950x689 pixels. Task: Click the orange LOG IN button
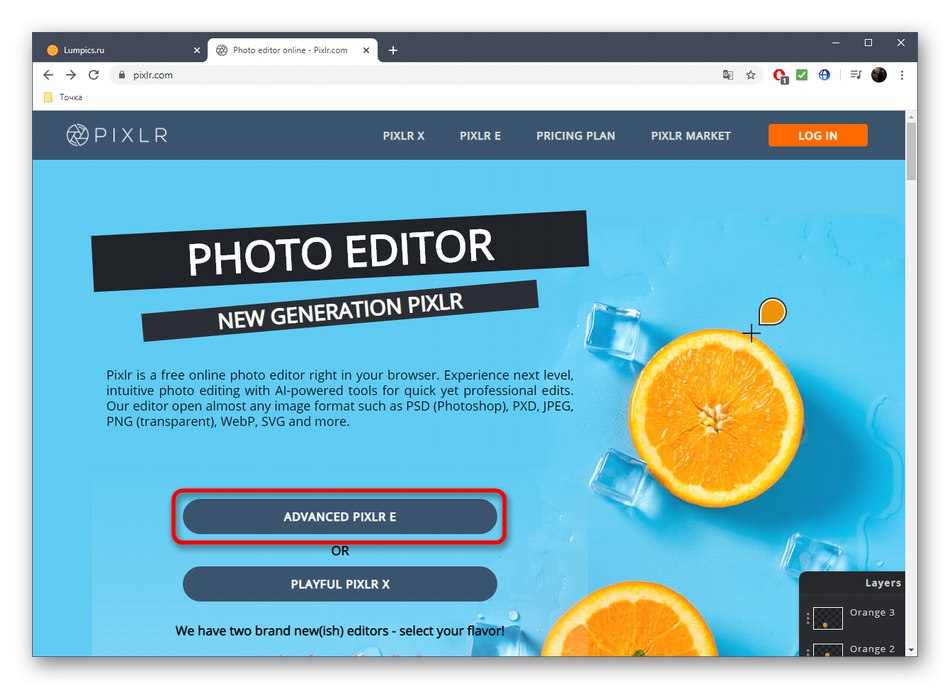(x=817, y=135)
